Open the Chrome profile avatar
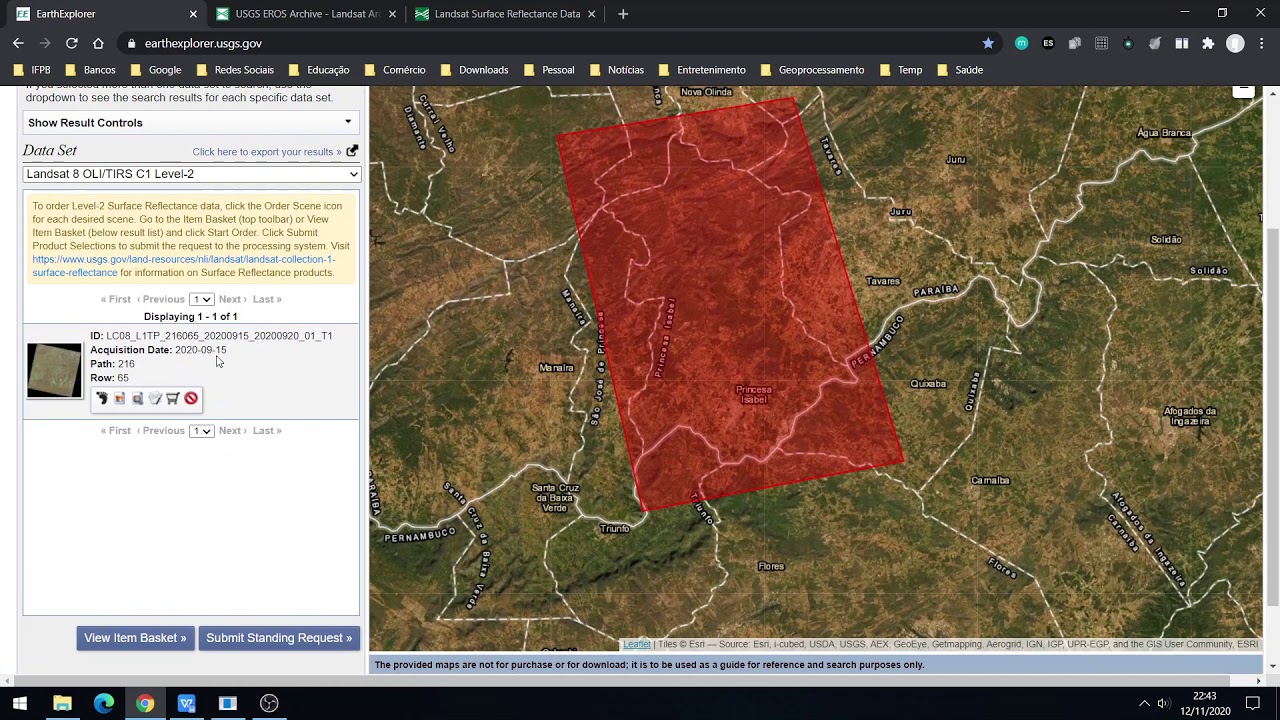The height and width of the screenshot is (720, 1280). tap(1235, 43)
